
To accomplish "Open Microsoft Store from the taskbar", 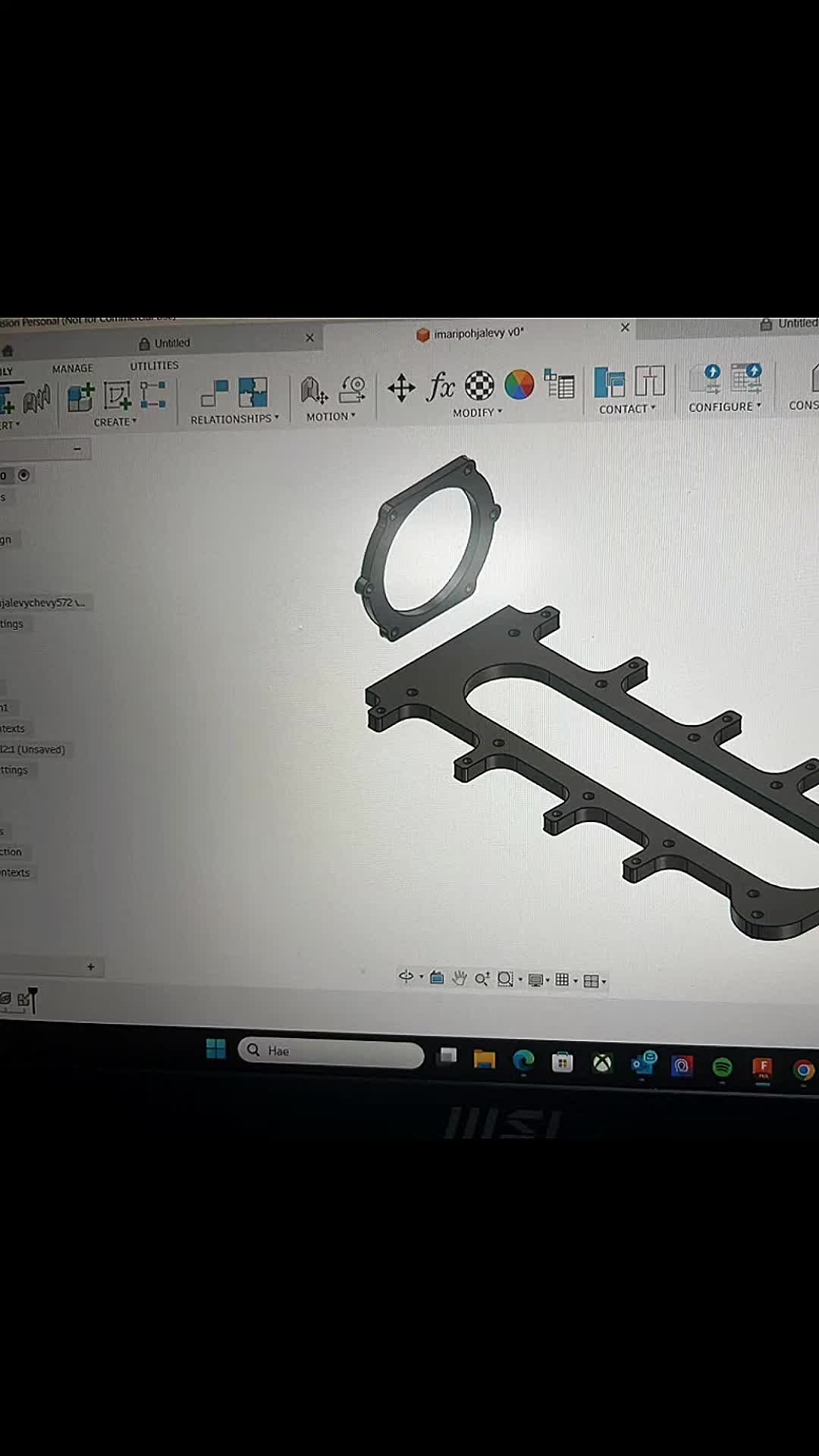I will [x=563, y=1062].
